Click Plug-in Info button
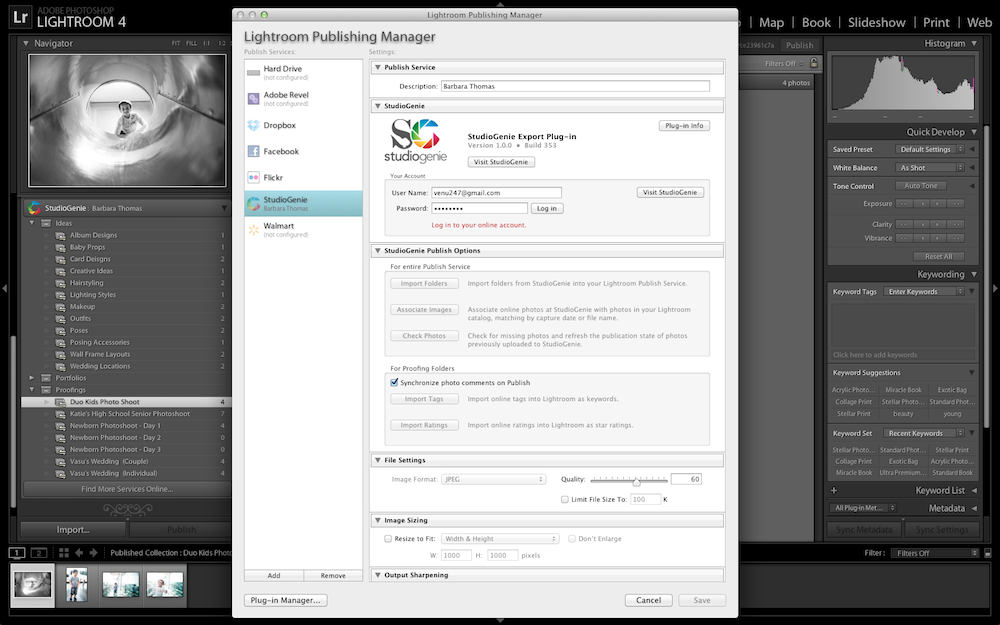Image resolution: width=1000 pixels, height=625 pixels. 684,126
